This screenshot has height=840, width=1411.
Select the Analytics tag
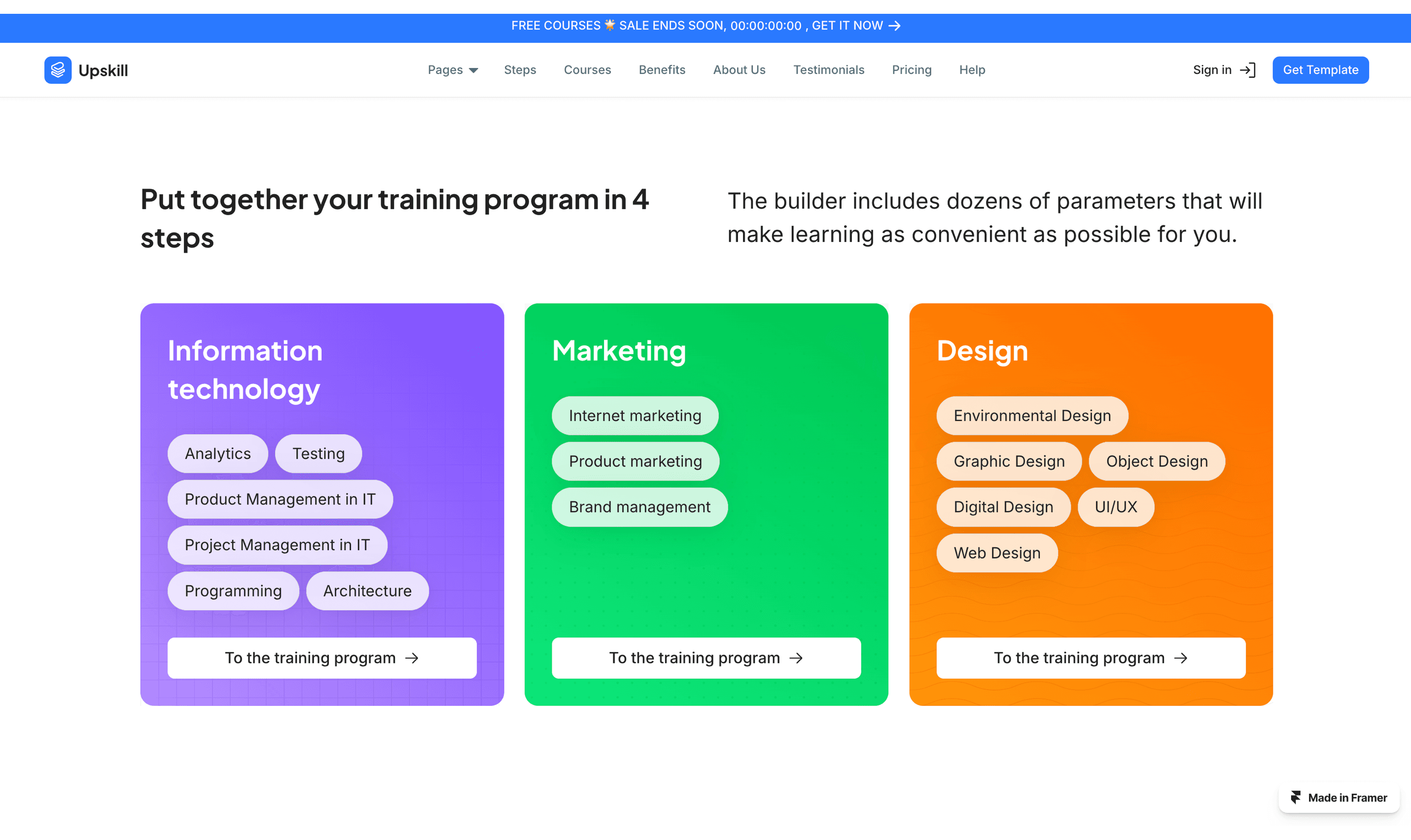pos(217,454)
